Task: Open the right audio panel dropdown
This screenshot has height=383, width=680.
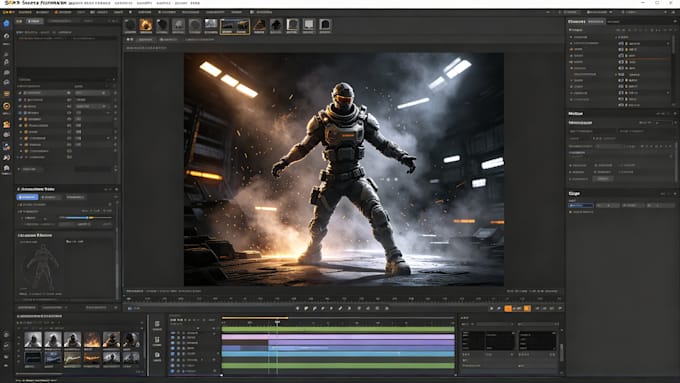Action: click(x=538, y=324)
